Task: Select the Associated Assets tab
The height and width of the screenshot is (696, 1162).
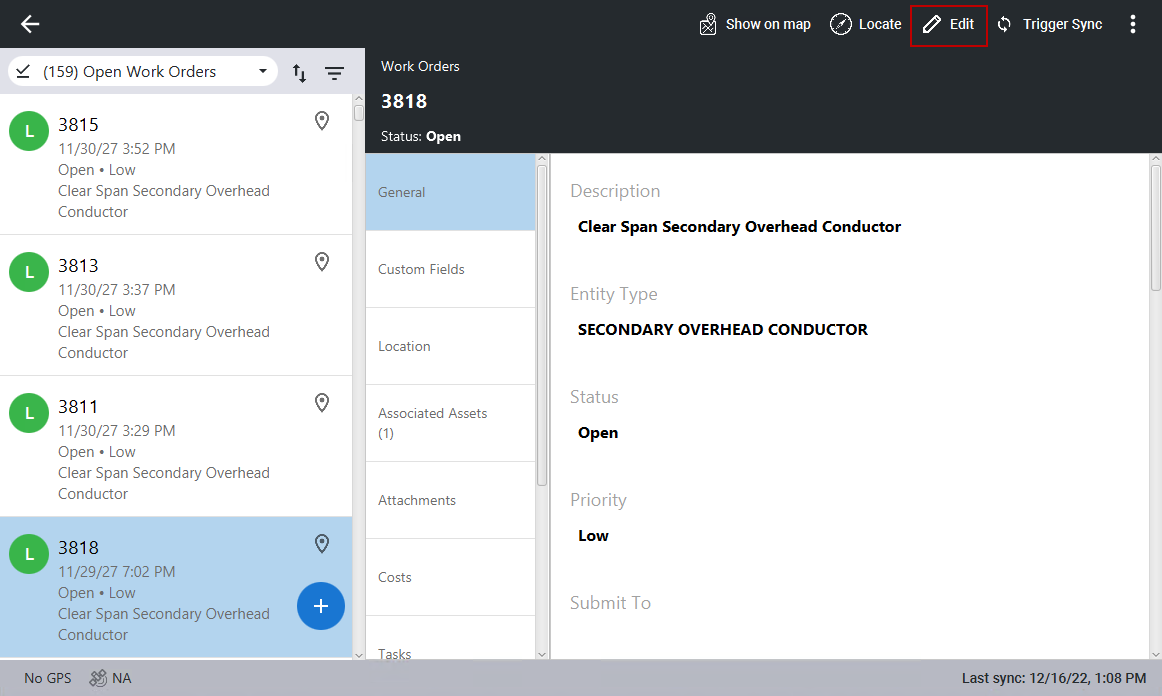Action: (x=450, y=423)
